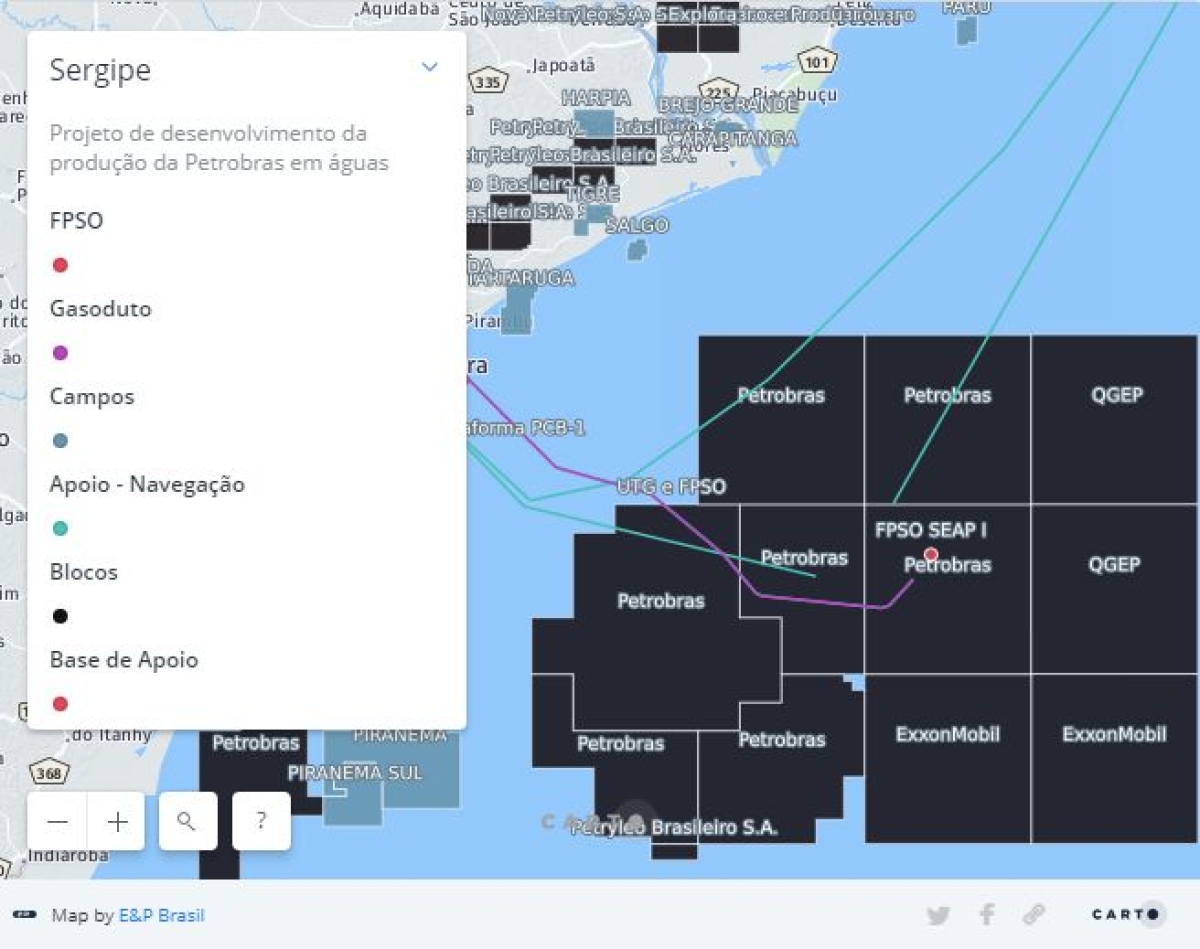1200x949 pixels.
Task: Click the Apoio - Navegação legend label
Action: (x=147, y=485)
